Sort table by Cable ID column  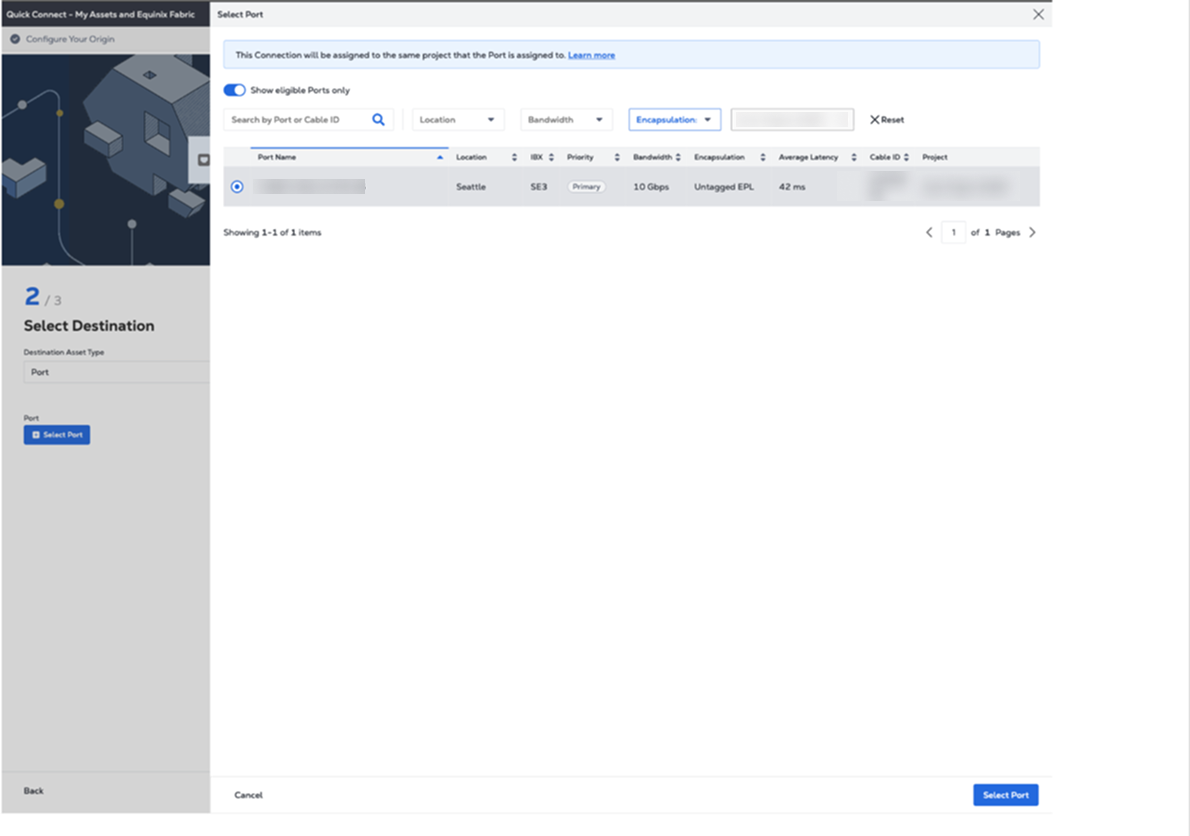point(906,158)
